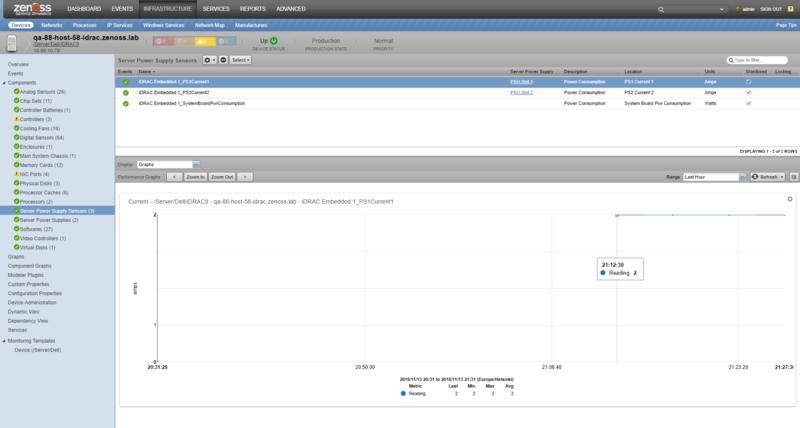Click the green check beside Processors
Image resolution: width=800 pixels, height=428 pixels.
point(16,202)
